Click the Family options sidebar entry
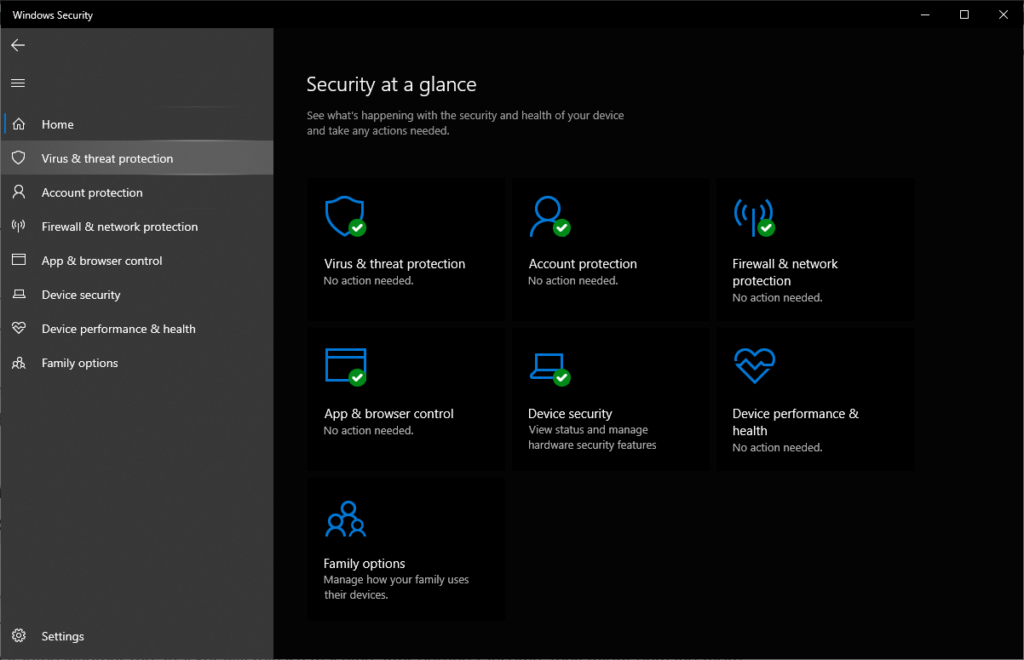Viewport: 1024px width, 660px height. [79, 362]
